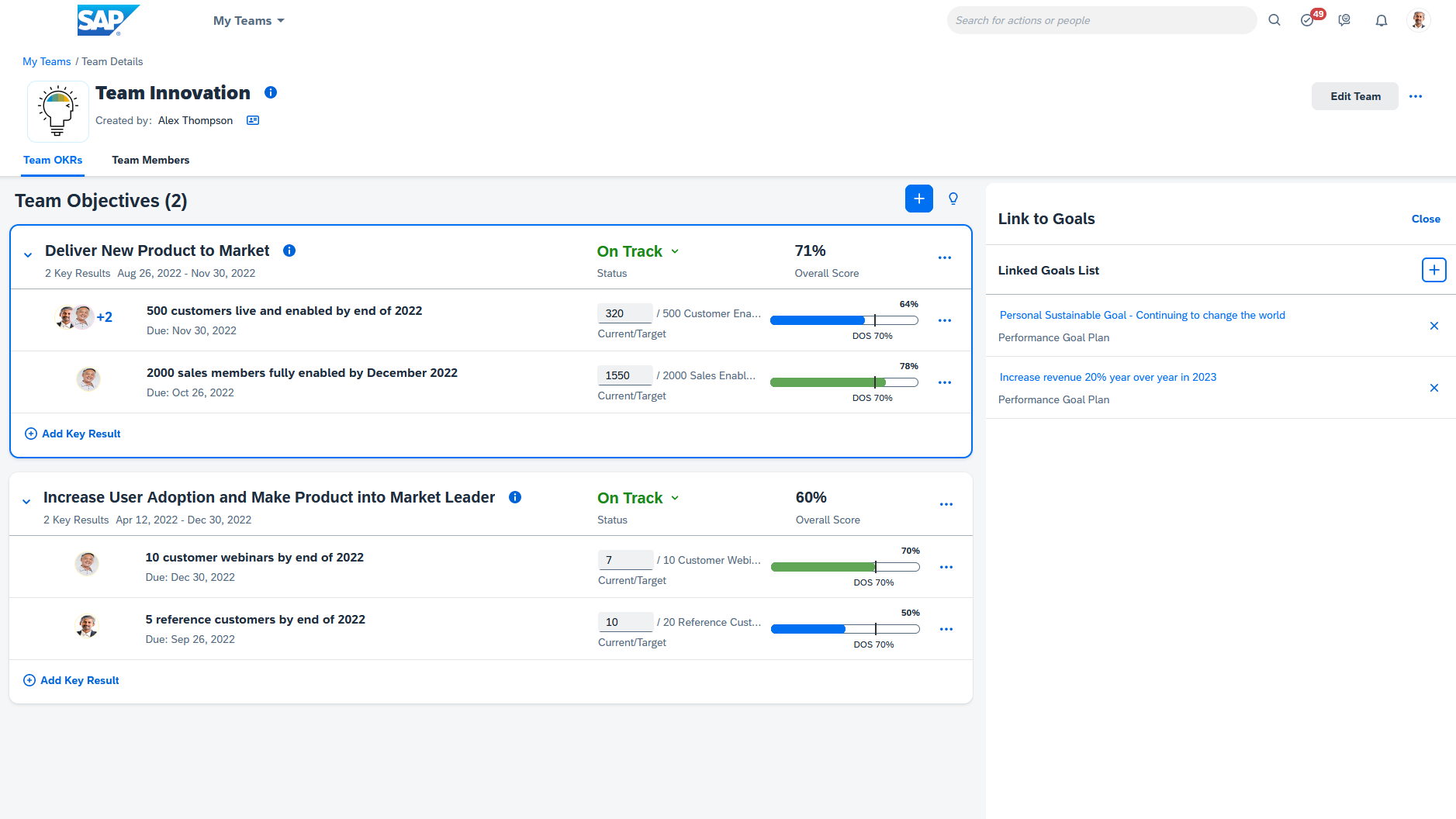Open info icon next to Team Innovation
This screenshot has width=1456, height=819.
click(x=271, y=92)
